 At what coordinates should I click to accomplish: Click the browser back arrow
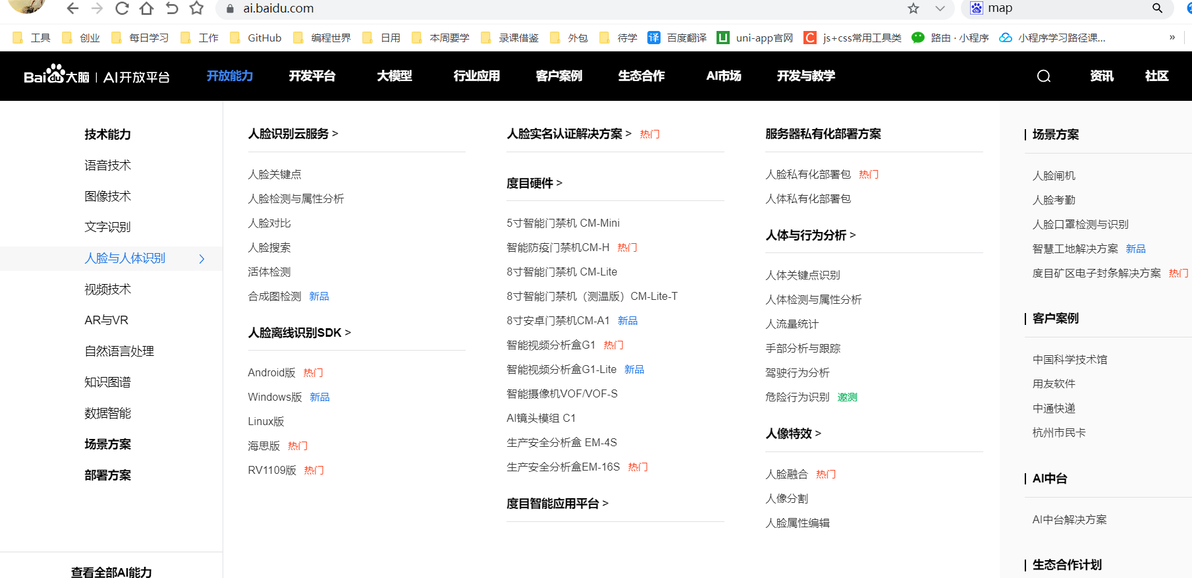coord(72,8)
